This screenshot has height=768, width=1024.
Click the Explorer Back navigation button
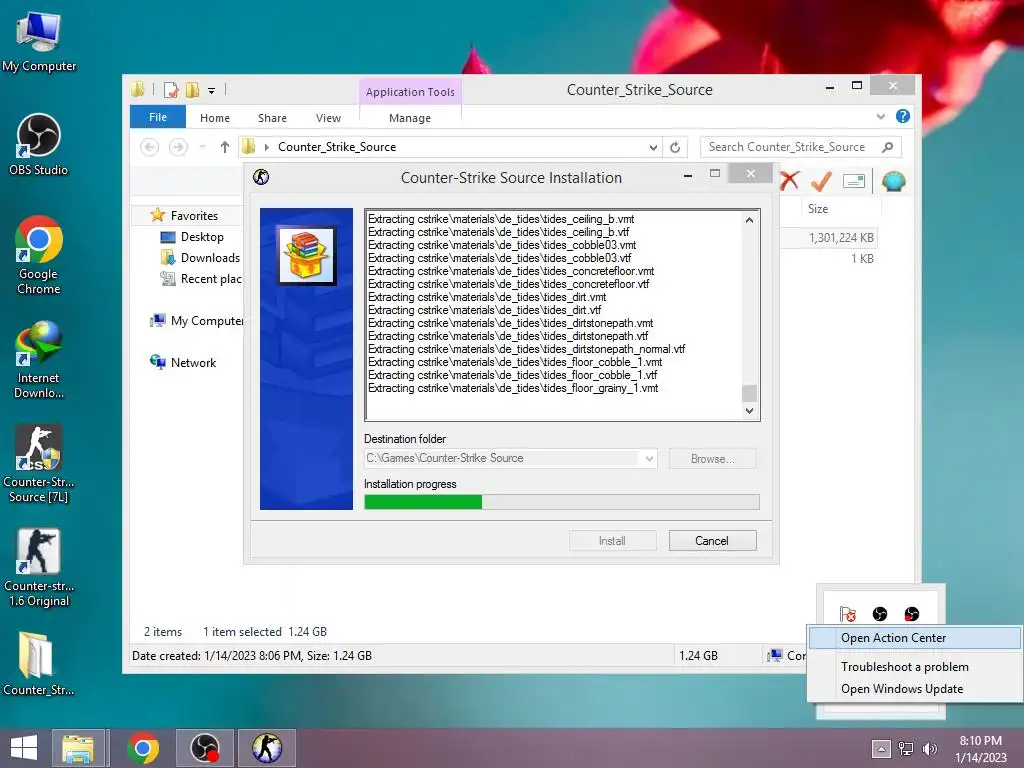tap(150, 147)
